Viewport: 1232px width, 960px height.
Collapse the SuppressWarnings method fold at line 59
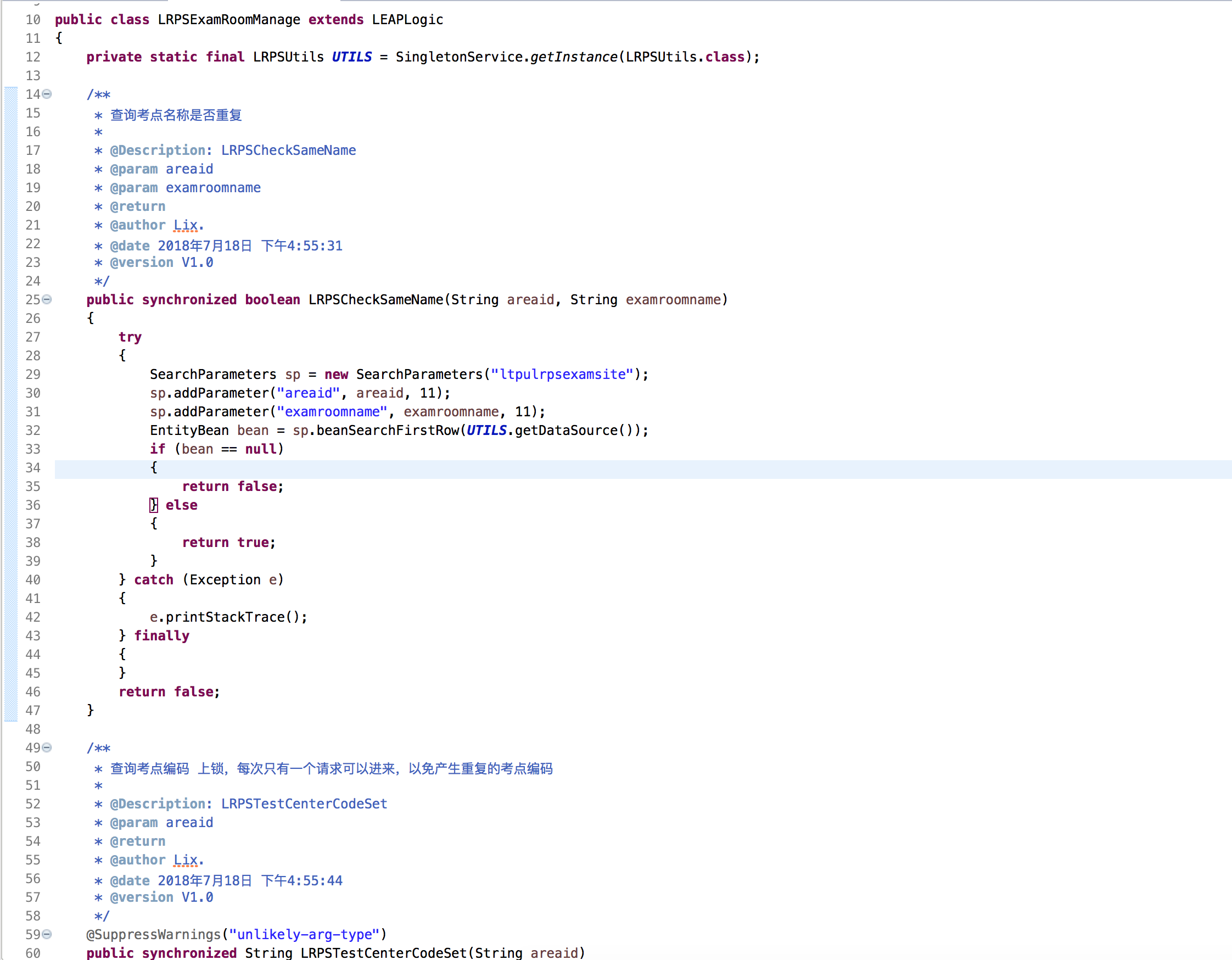click(47, 935)
